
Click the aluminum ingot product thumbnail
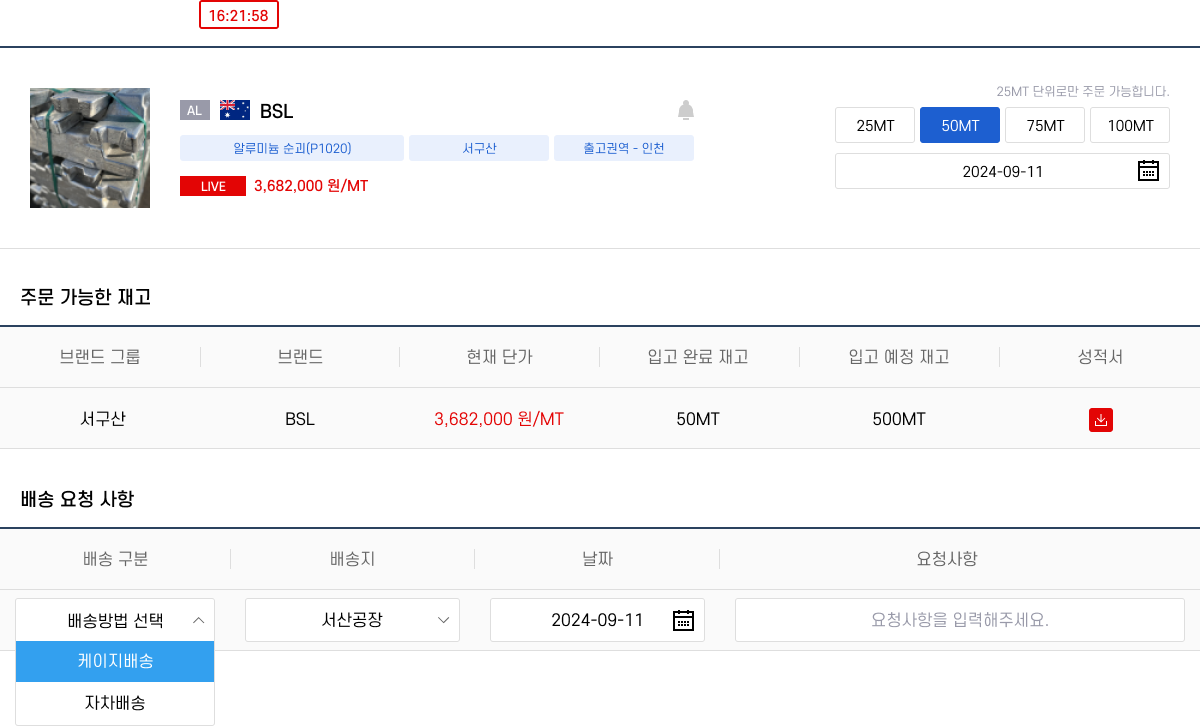click(x=90, y=148)
